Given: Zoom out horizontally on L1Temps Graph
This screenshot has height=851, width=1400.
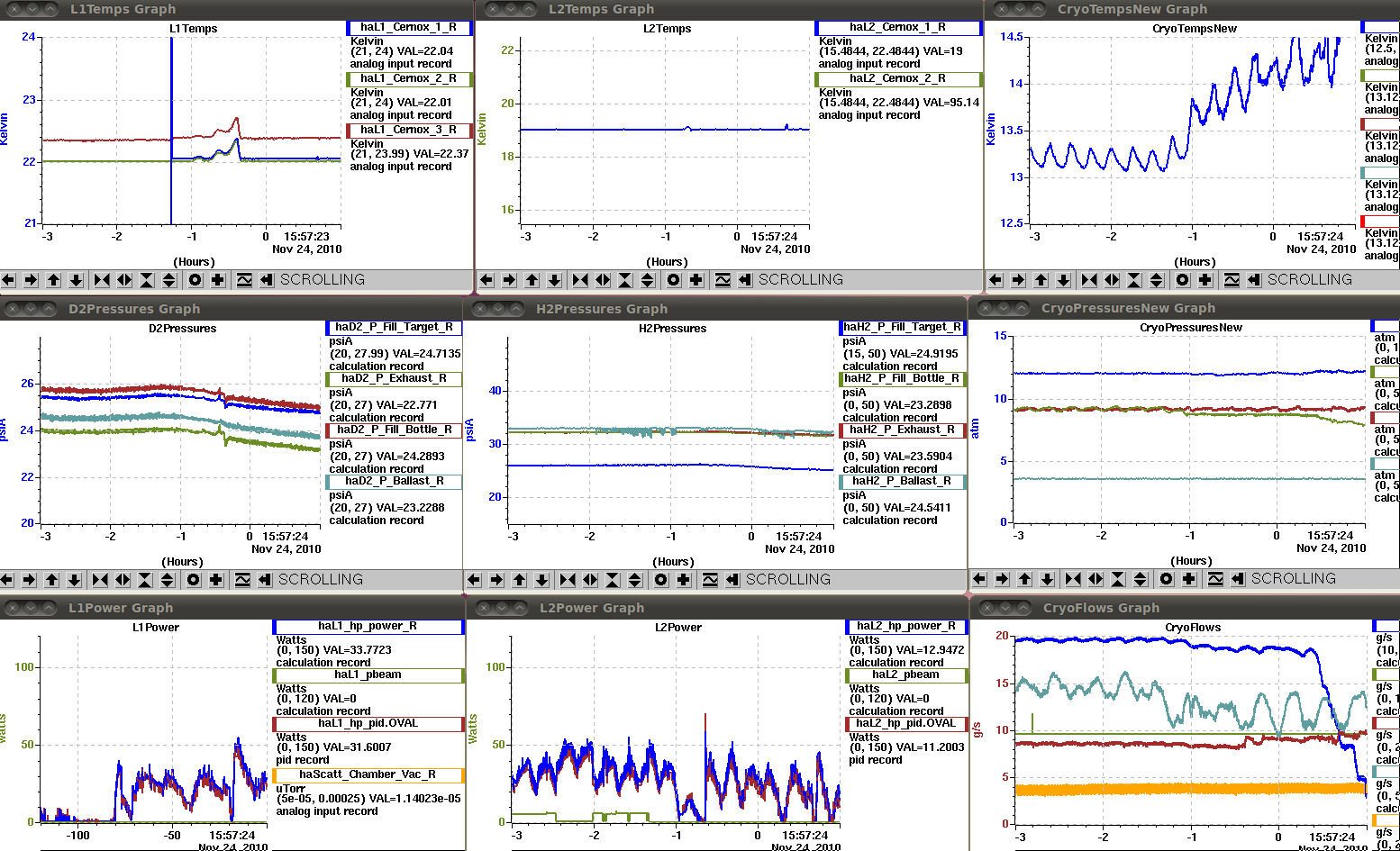Looking at the screenshot, I should click(x=124, y=280).
